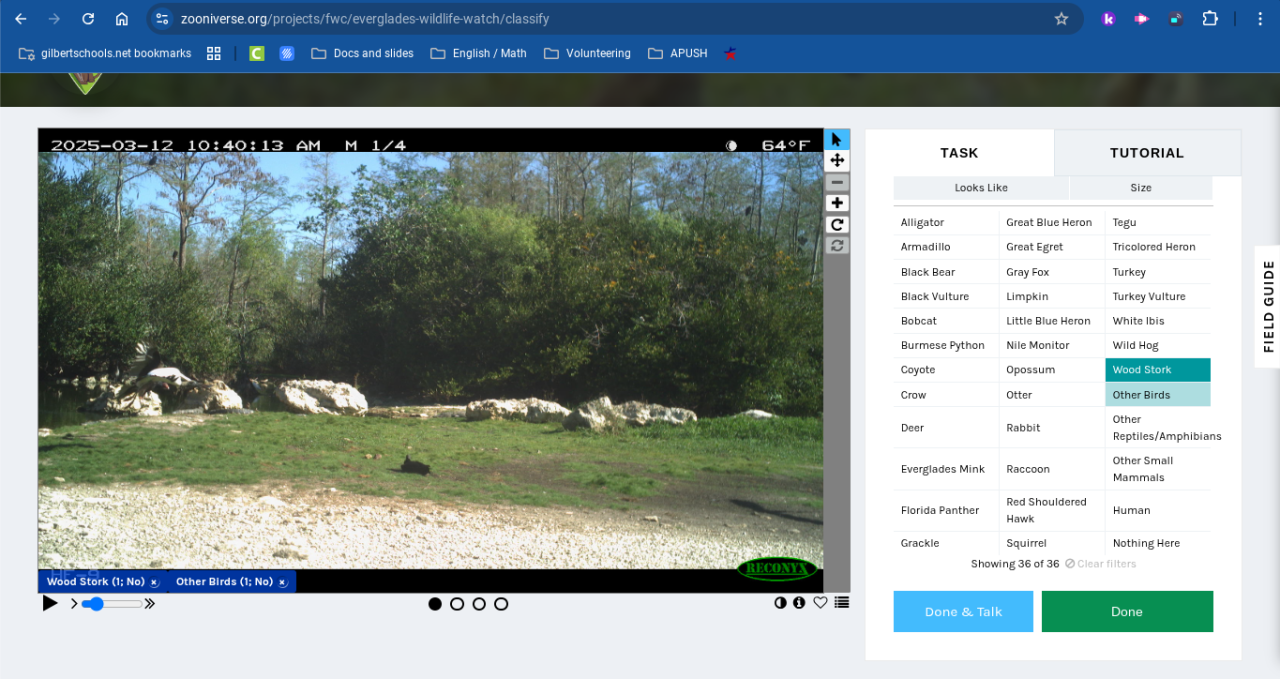The height and width of the screenshot is (679, 1280).
Task: Select White Ibis option
Action: coord(1158,321)
